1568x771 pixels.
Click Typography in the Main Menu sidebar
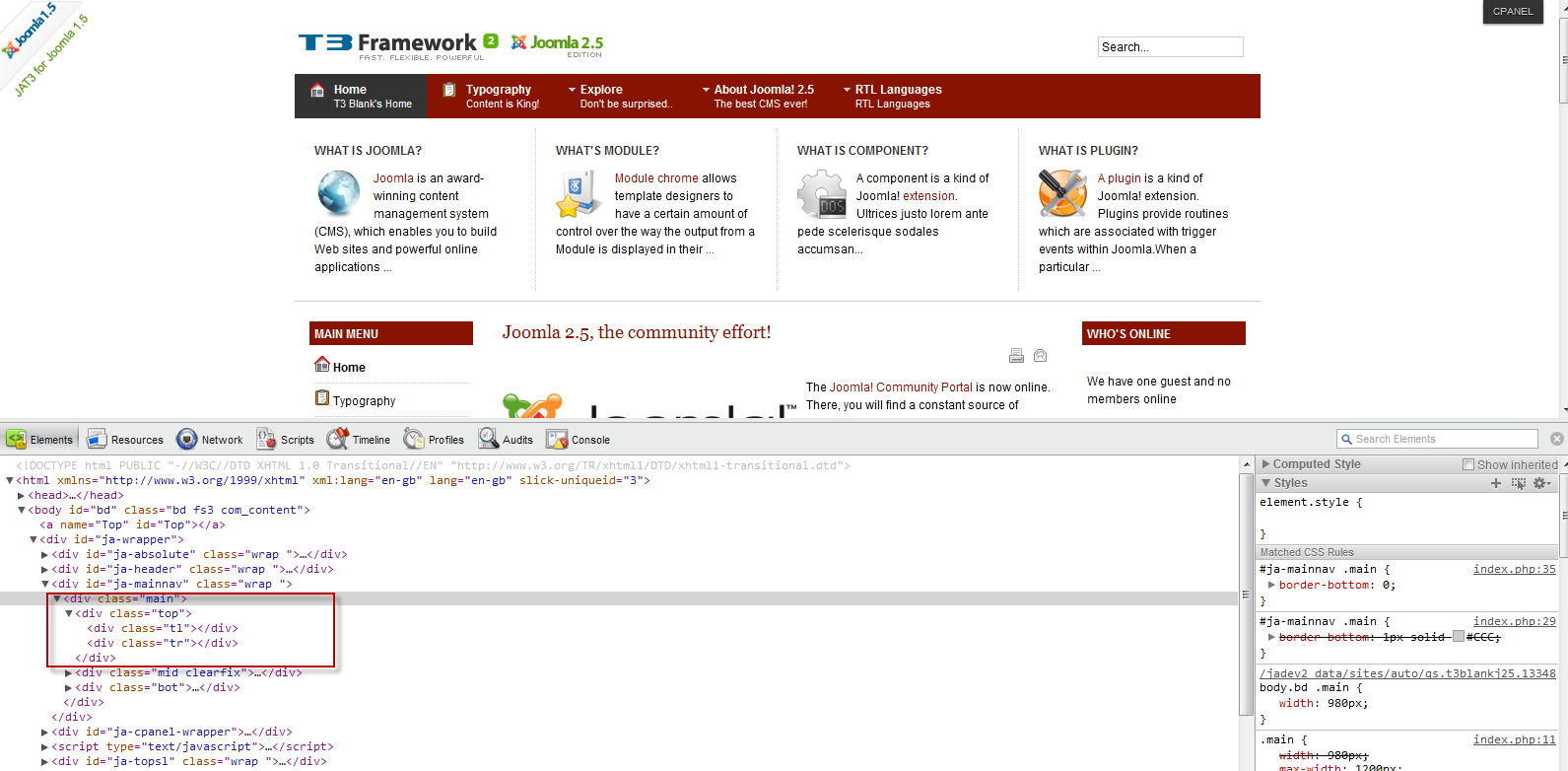[x=364, y=400]
